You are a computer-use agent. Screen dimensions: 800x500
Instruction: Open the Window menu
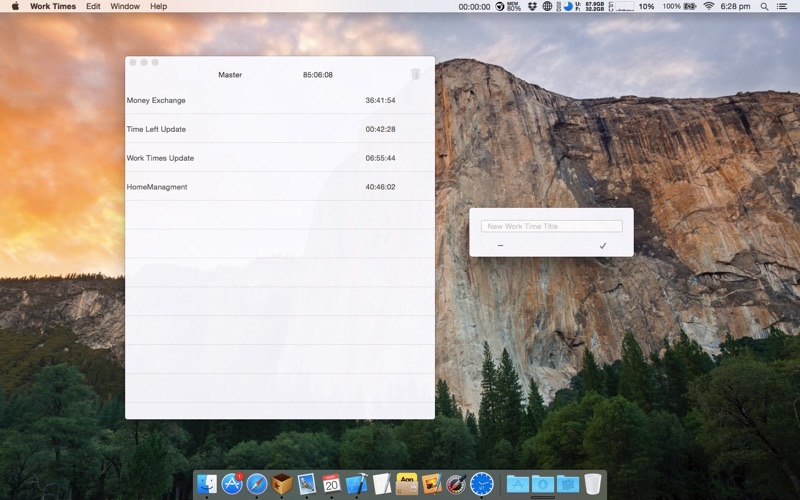click(125, 6)
